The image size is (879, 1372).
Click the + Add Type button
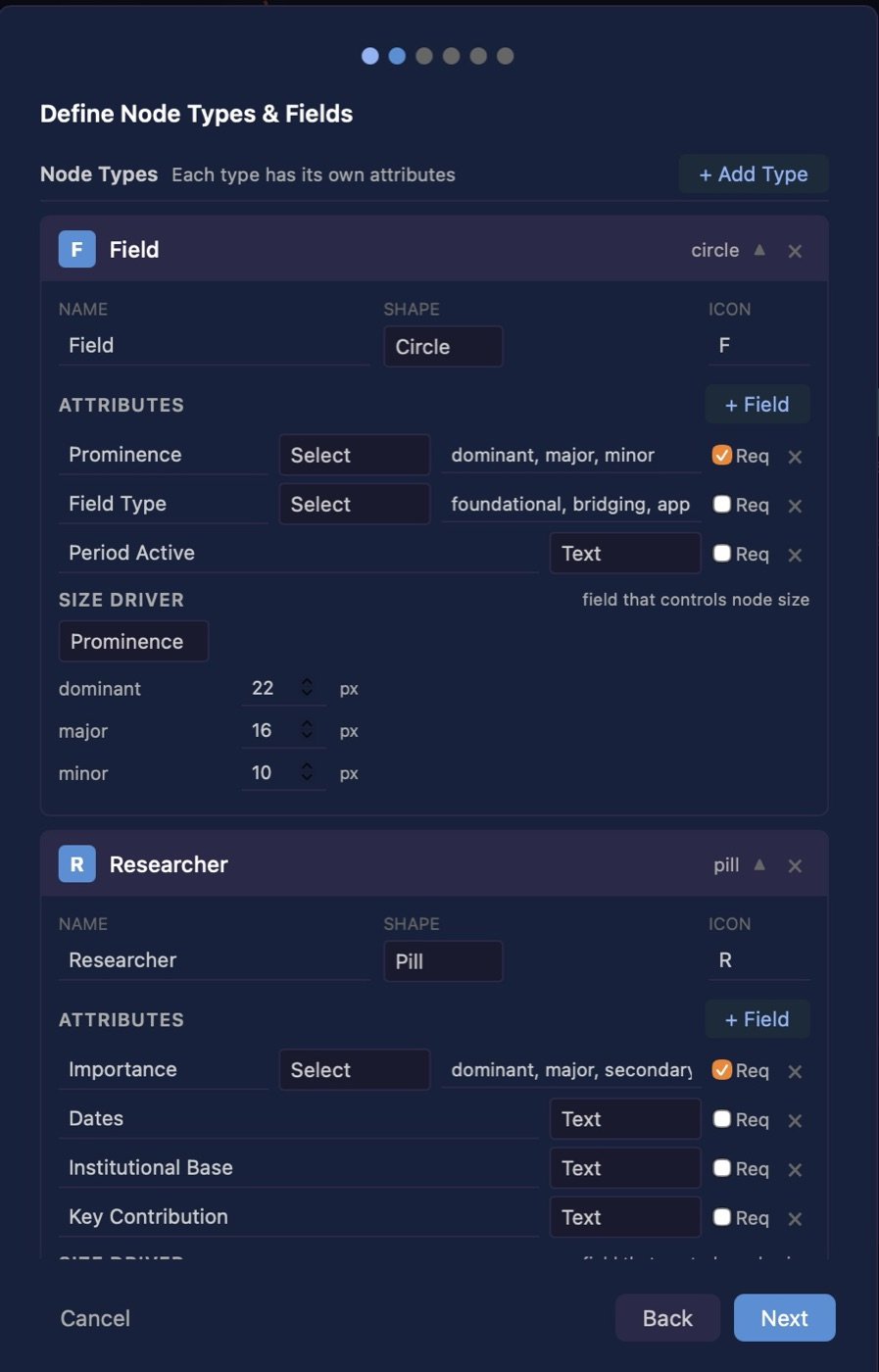[754, 173]
